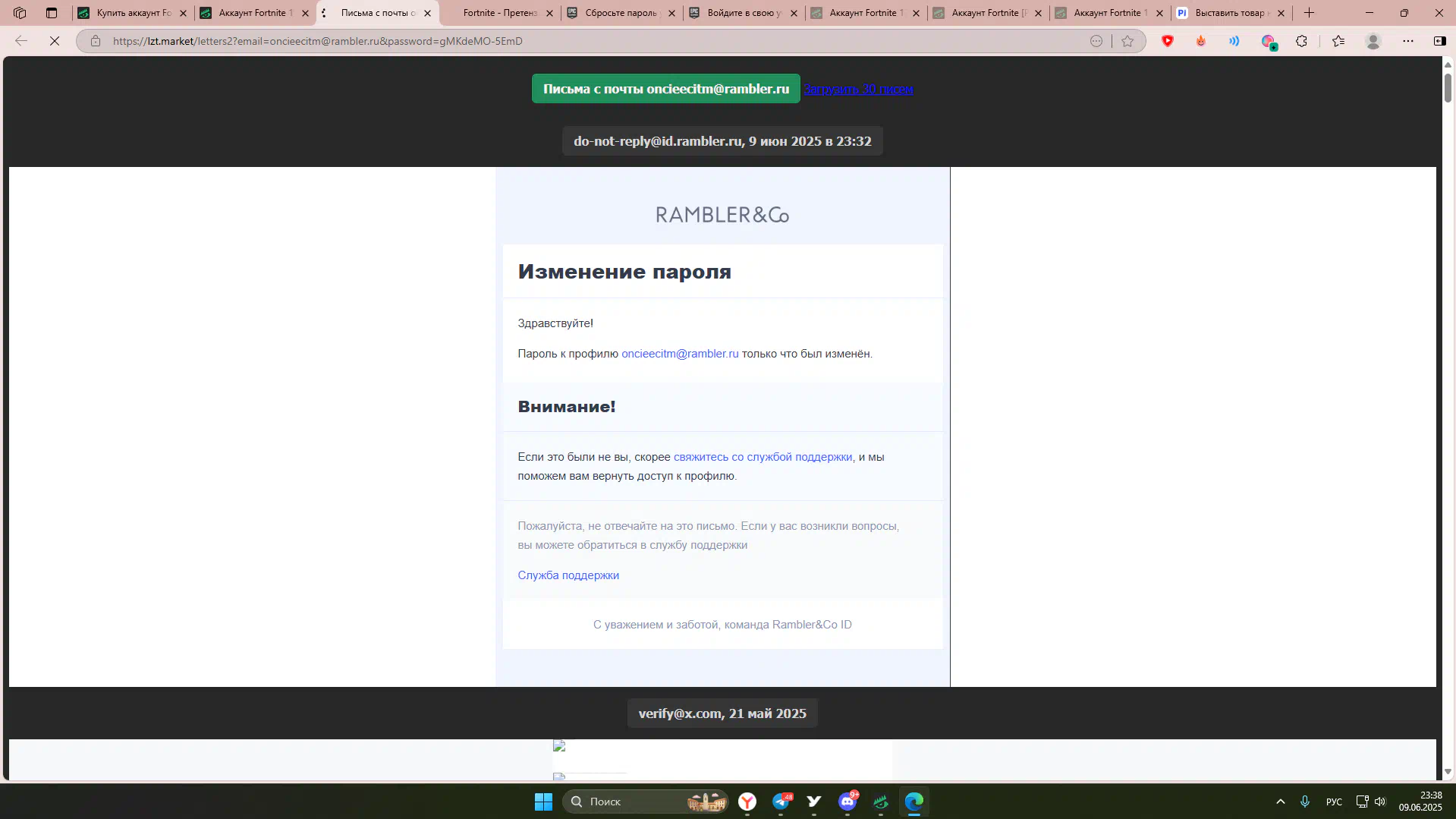Click Письма с почты green button
The image size is (1456, 819).
(x=666, y=89)
